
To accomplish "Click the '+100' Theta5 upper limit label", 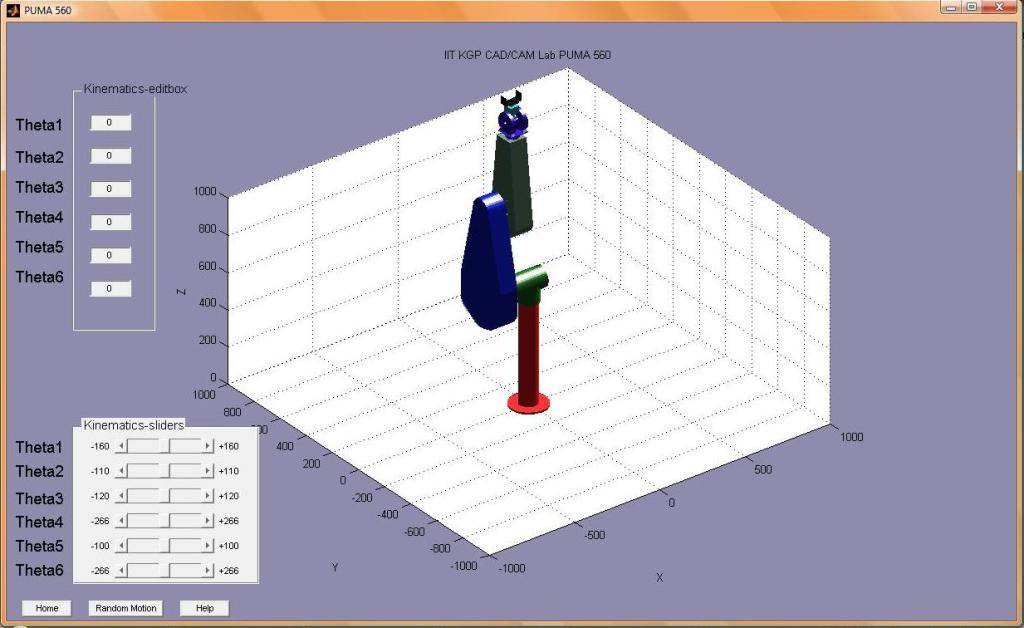I will (229, 546).
